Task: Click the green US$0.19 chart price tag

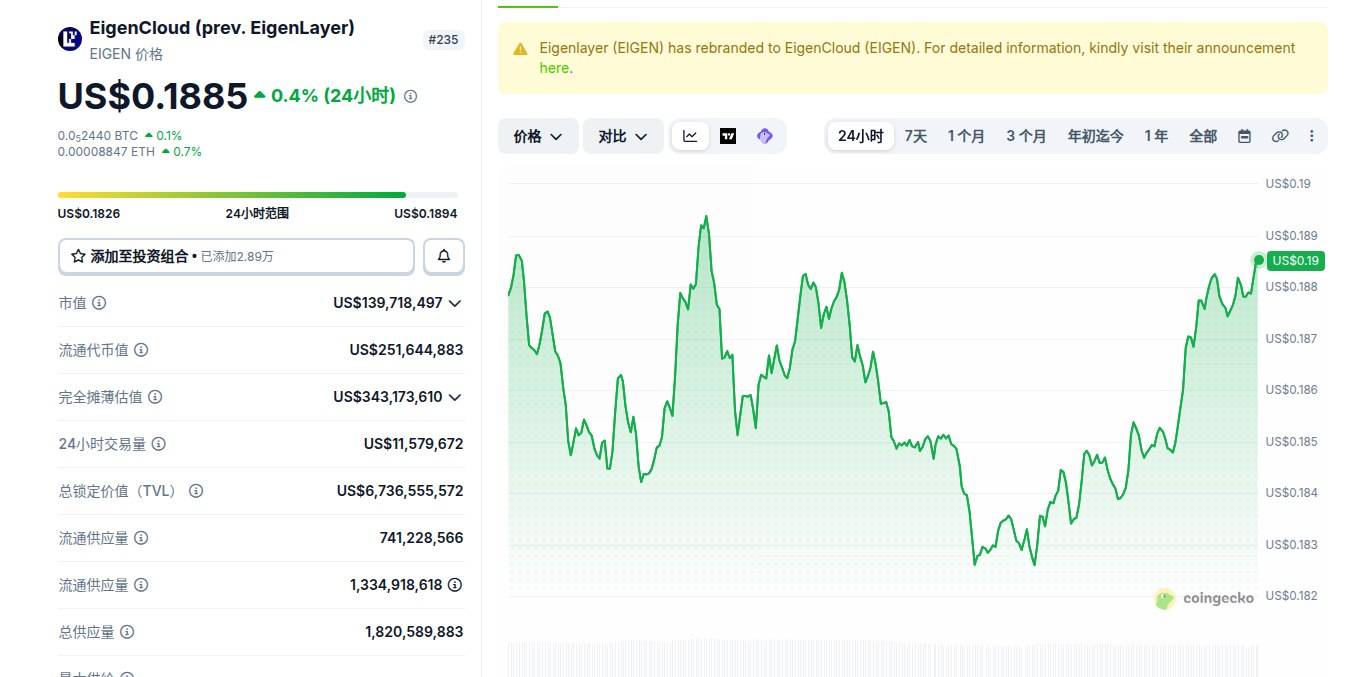Action: [x=1296, y=261]
